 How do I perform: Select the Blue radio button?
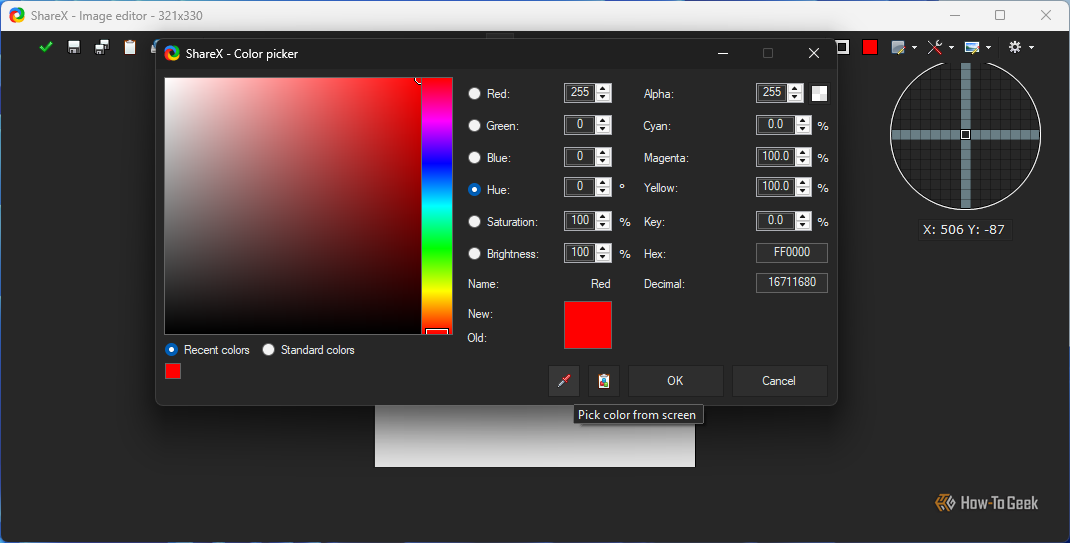[474, 158]
